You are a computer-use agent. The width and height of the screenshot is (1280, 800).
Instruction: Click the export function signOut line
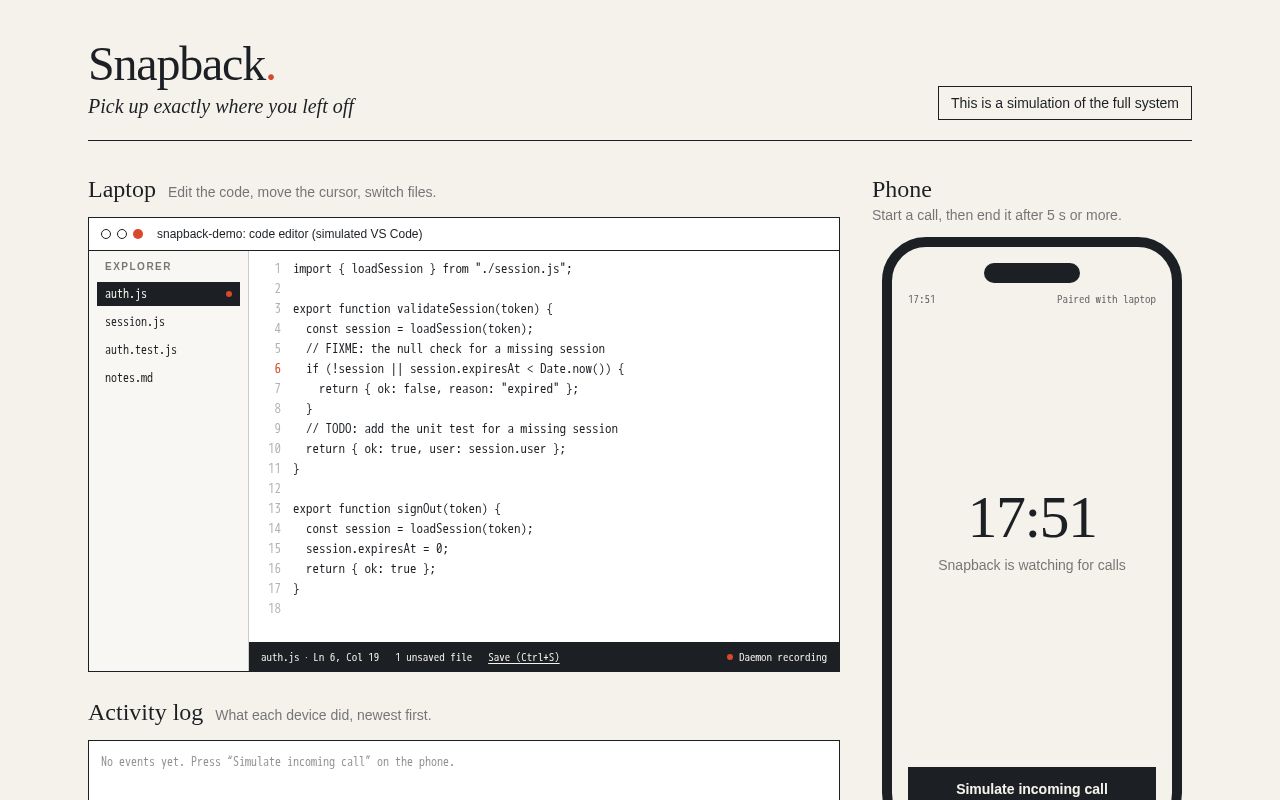point(397,509)
